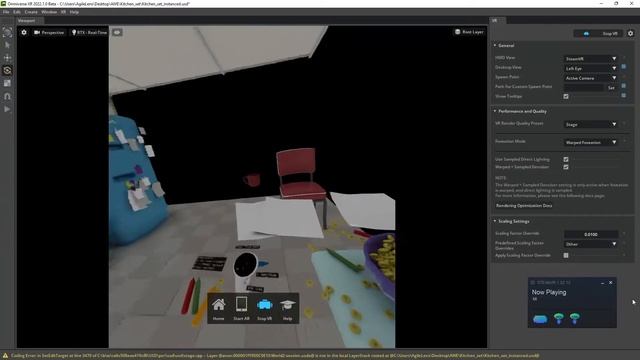This screenshot has width=640, height=360.
Task: Click the 'Path for Custom Spawn Point' label
Action: (523, 87)
